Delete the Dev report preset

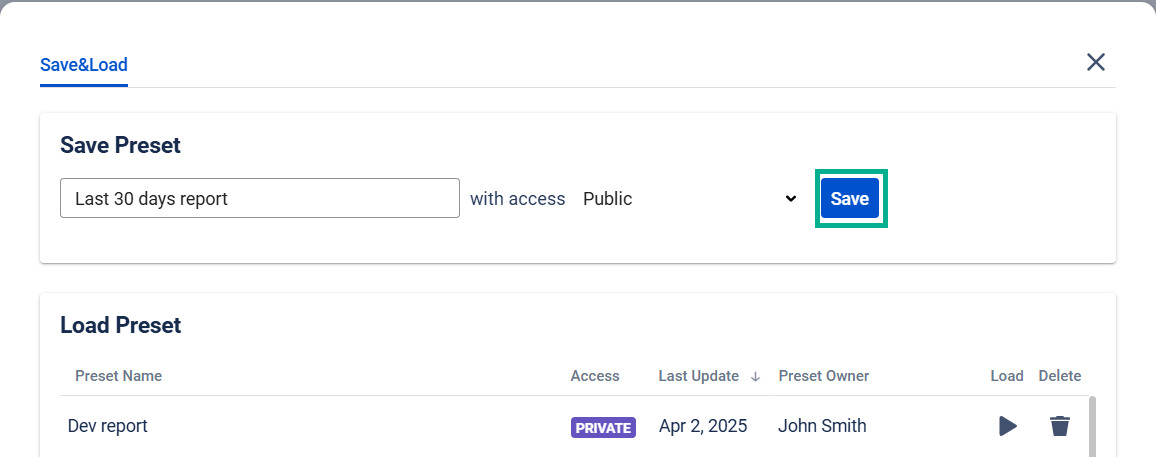point(1059,426)
